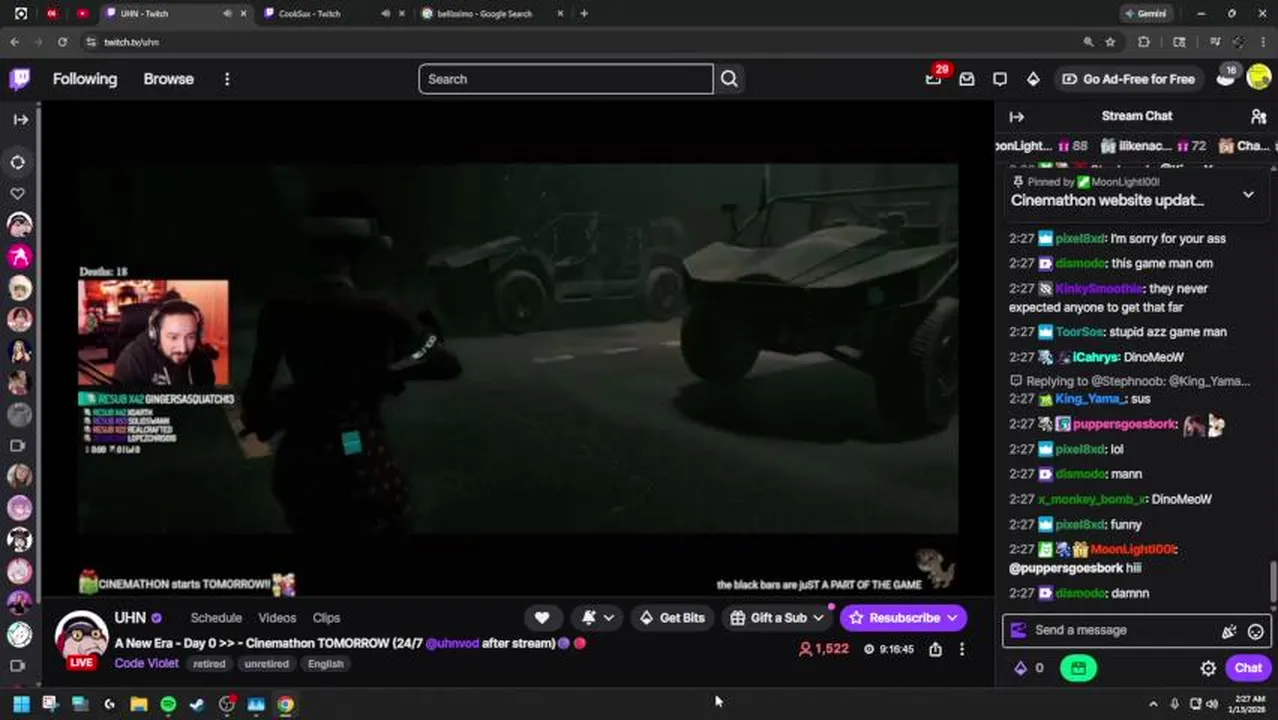Submit search with the magnifier button
The width and height of the screenshot is (1278, 720).
729,79
